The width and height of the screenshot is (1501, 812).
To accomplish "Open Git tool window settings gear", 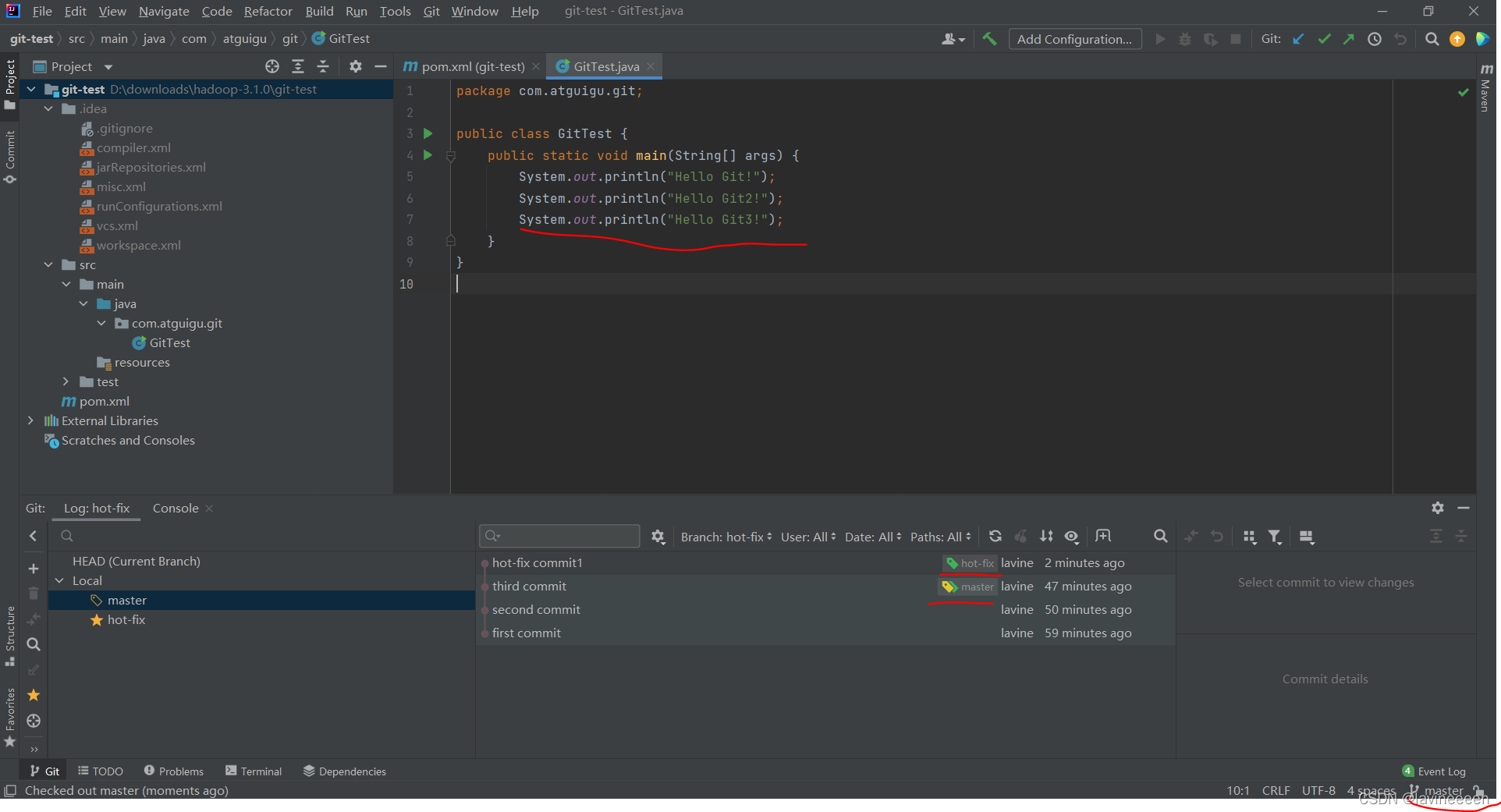I will tap(1438, 508).
